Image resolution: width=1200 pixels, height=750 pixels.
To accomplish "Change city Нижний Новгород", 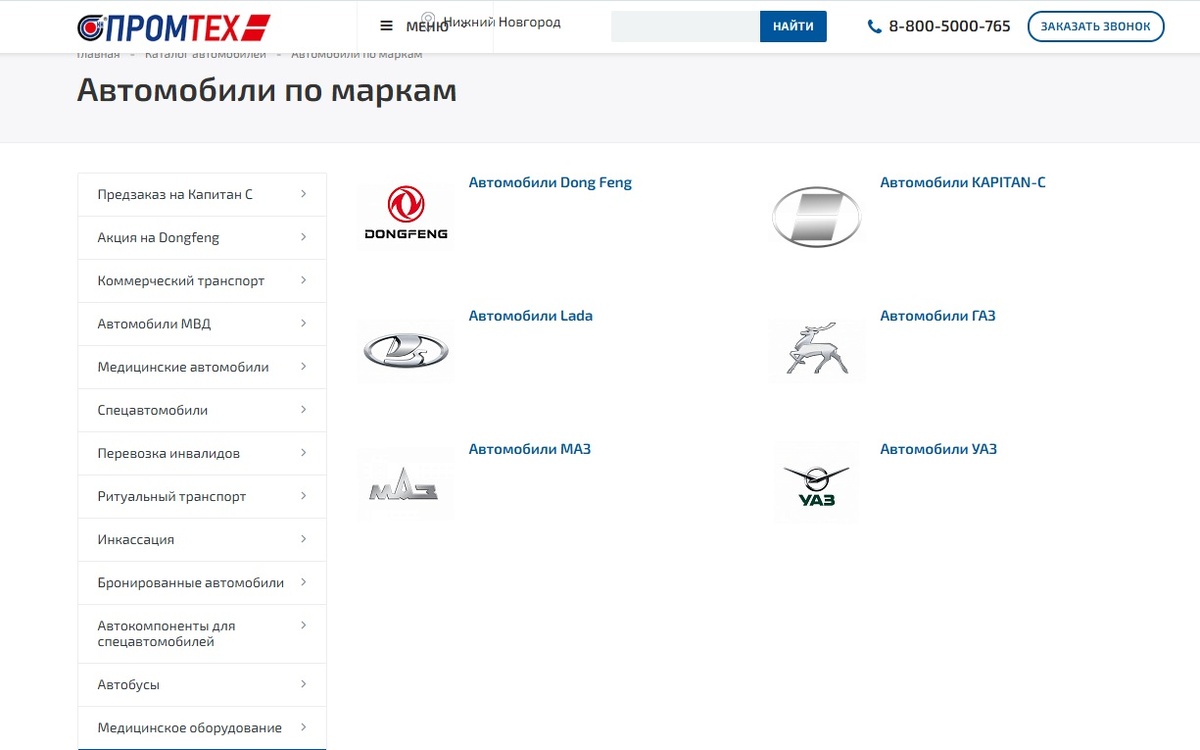I will 502,21.
